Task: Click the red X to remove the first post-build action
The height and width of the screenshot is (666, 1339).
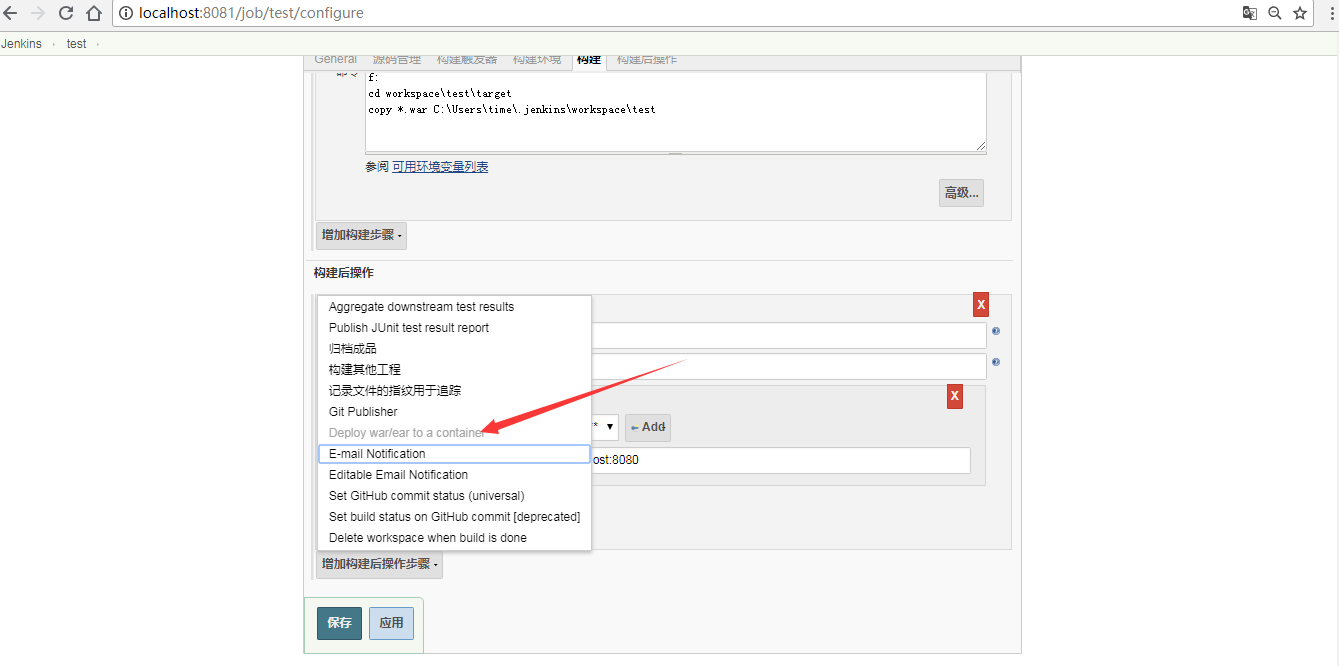Action: (x=980, y=304)
